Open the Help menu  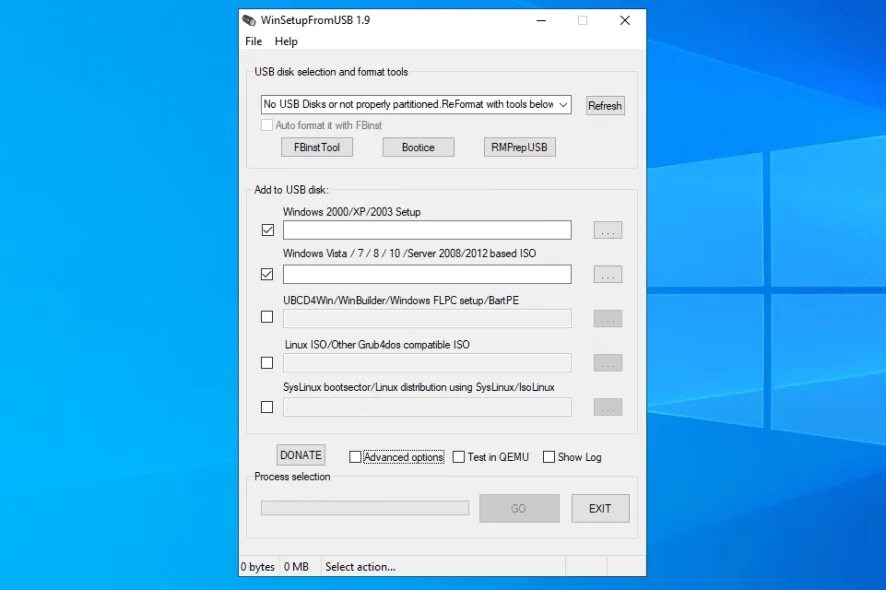[286, 41]
